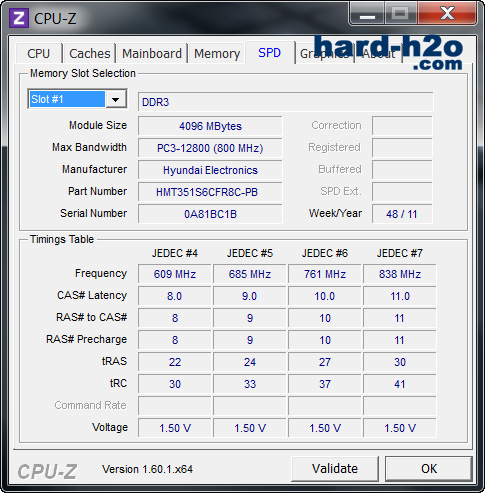485x493 pixels.
Task: Open the Graphics tab
Action: coord(324,53)
